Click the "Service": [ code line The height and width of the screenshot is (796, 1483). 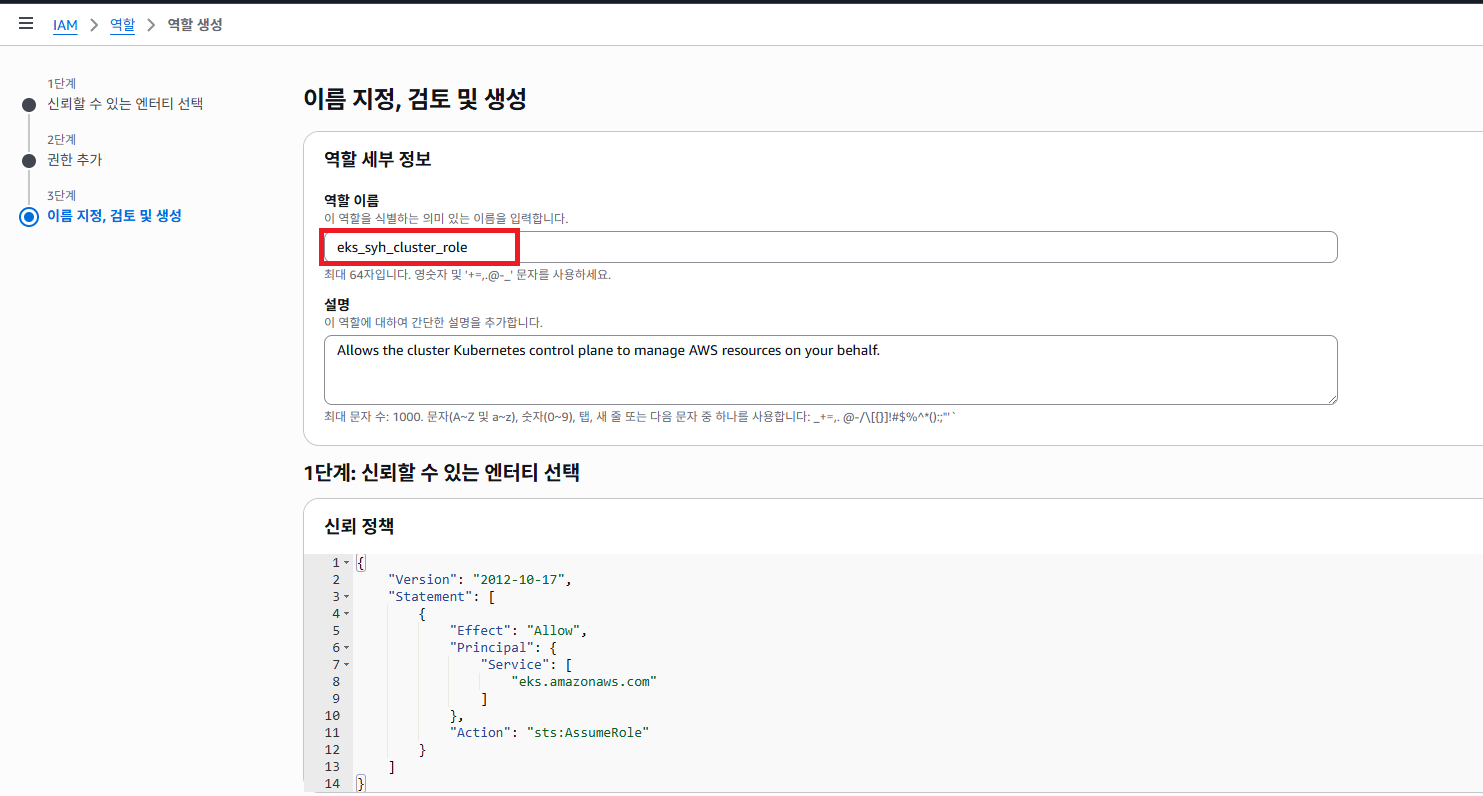pyautogui.click(x=525, y=665)
